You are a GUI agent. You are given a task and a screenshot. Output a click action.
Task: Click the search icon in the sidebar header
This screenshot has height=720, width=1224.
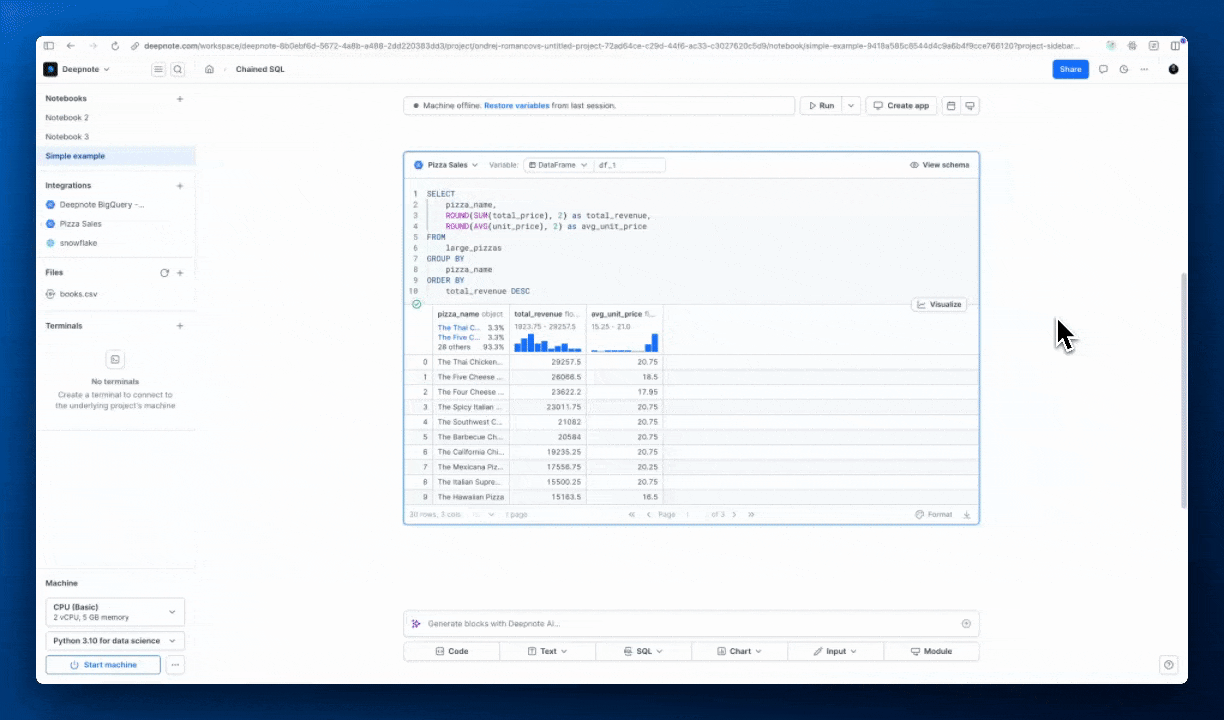click(177, 69)
